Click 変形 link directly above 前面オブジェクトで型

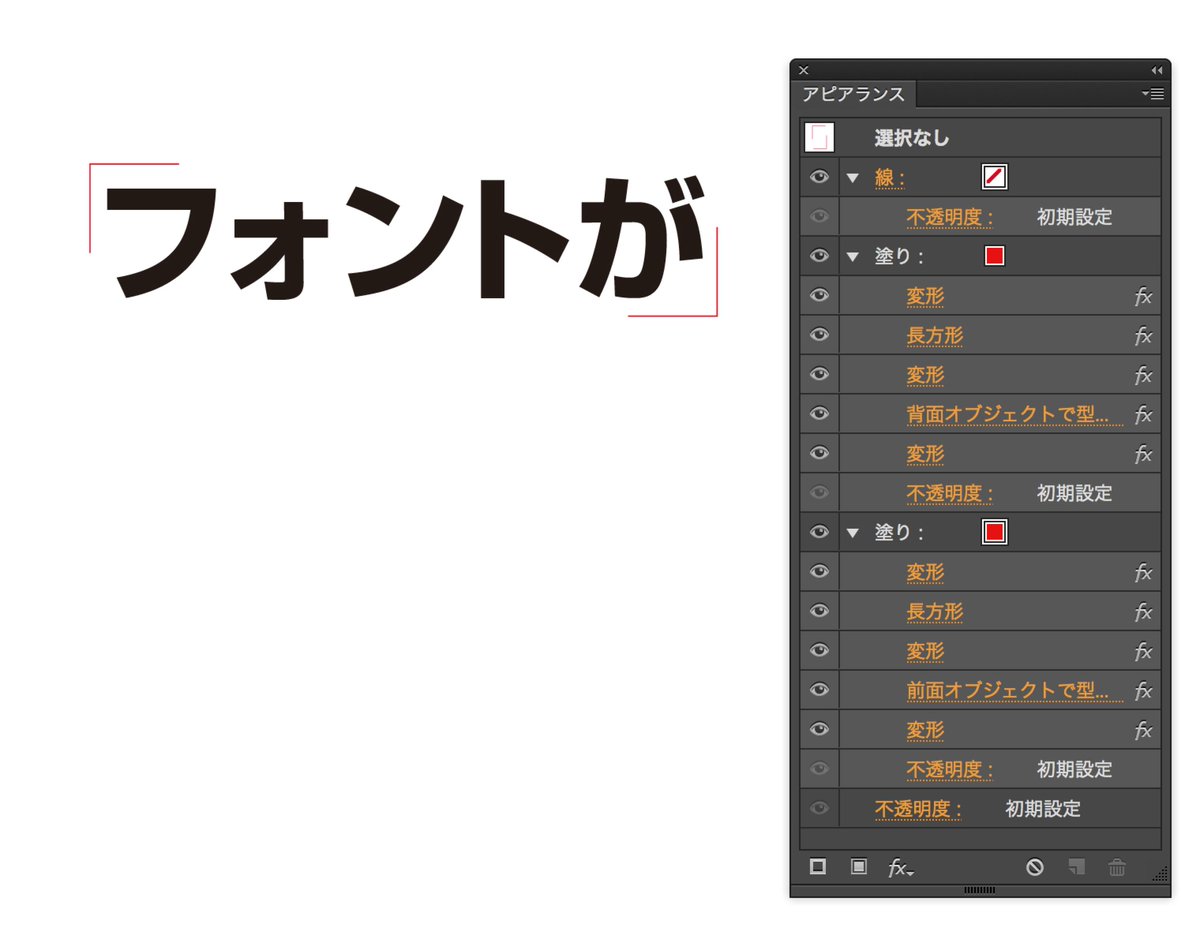coord(925,652)
